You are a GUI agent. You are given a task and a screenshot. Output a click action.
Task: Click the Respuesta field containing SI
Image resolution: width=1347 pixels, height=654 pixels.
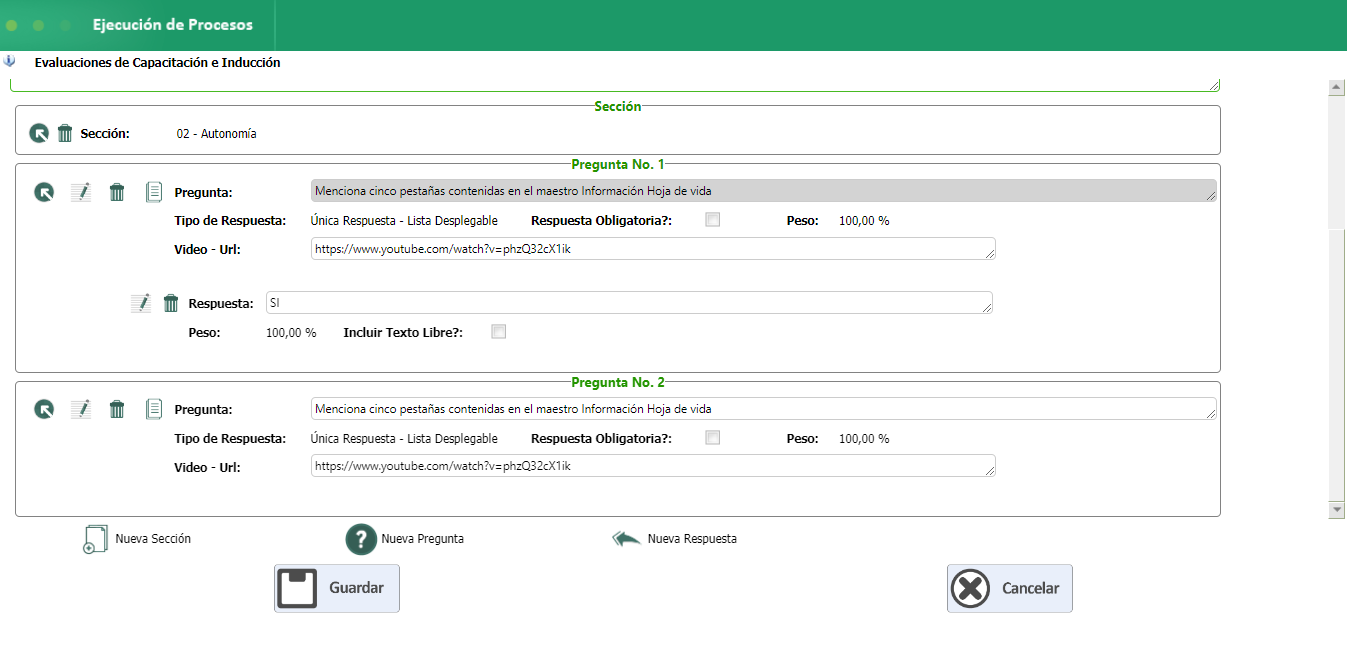pos(629,302)
